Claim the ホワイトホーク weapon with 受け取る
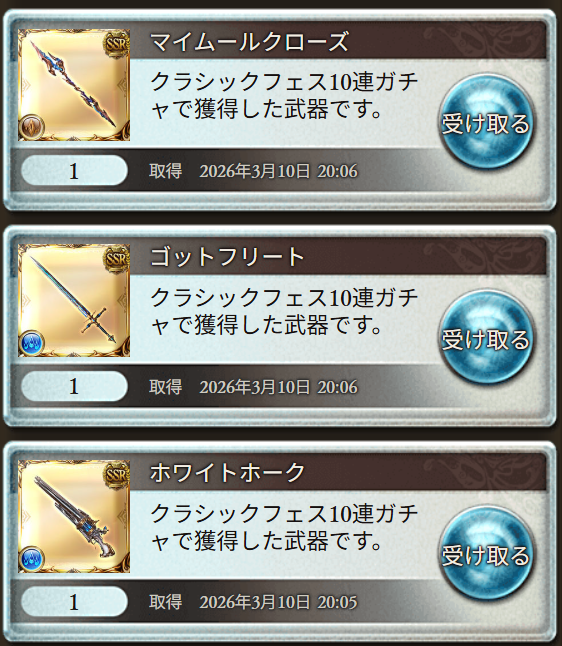Viewport: 562px width, 646px height. pos(486,554)
